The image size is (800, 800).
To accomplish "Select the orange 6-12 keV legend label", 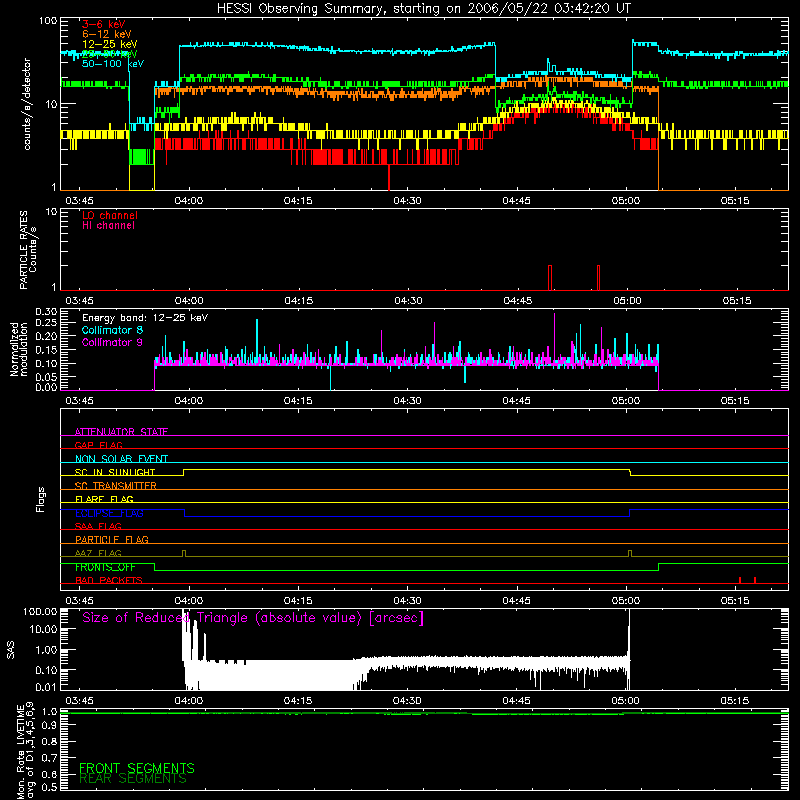I will tap(107, 34).
